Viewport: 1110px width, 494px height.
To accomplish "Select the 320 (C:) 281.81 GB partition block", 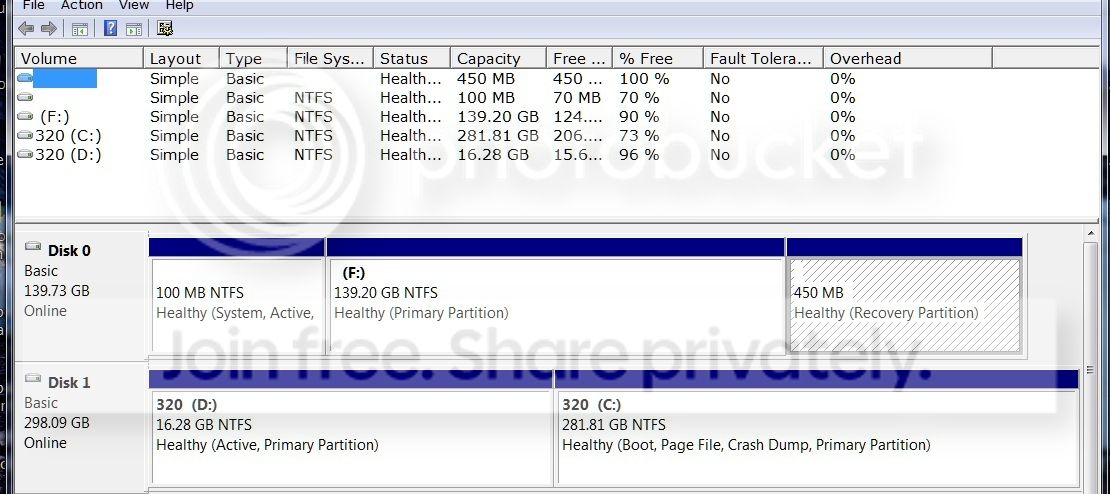I will 817,428.
